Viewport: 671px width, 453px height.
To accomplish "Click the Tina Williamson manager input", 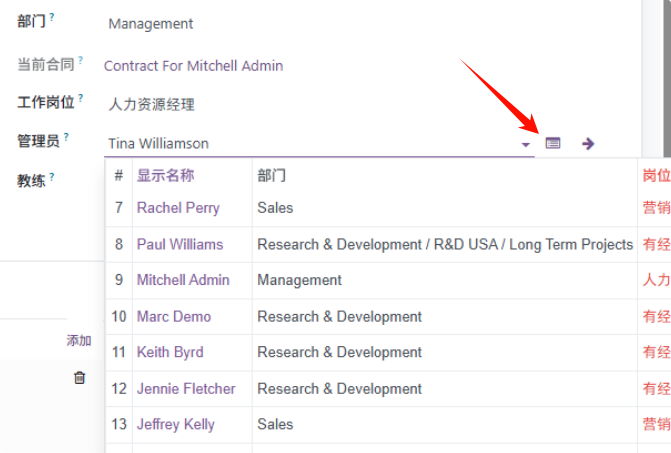I will tap(300, 144).
